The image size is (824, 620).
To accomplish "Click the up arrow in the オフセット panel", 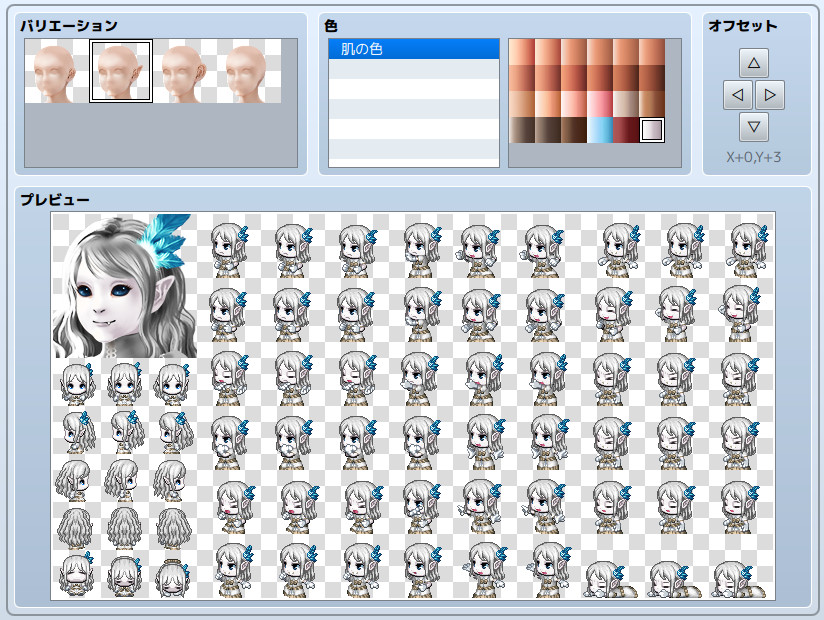I will 753,62.
